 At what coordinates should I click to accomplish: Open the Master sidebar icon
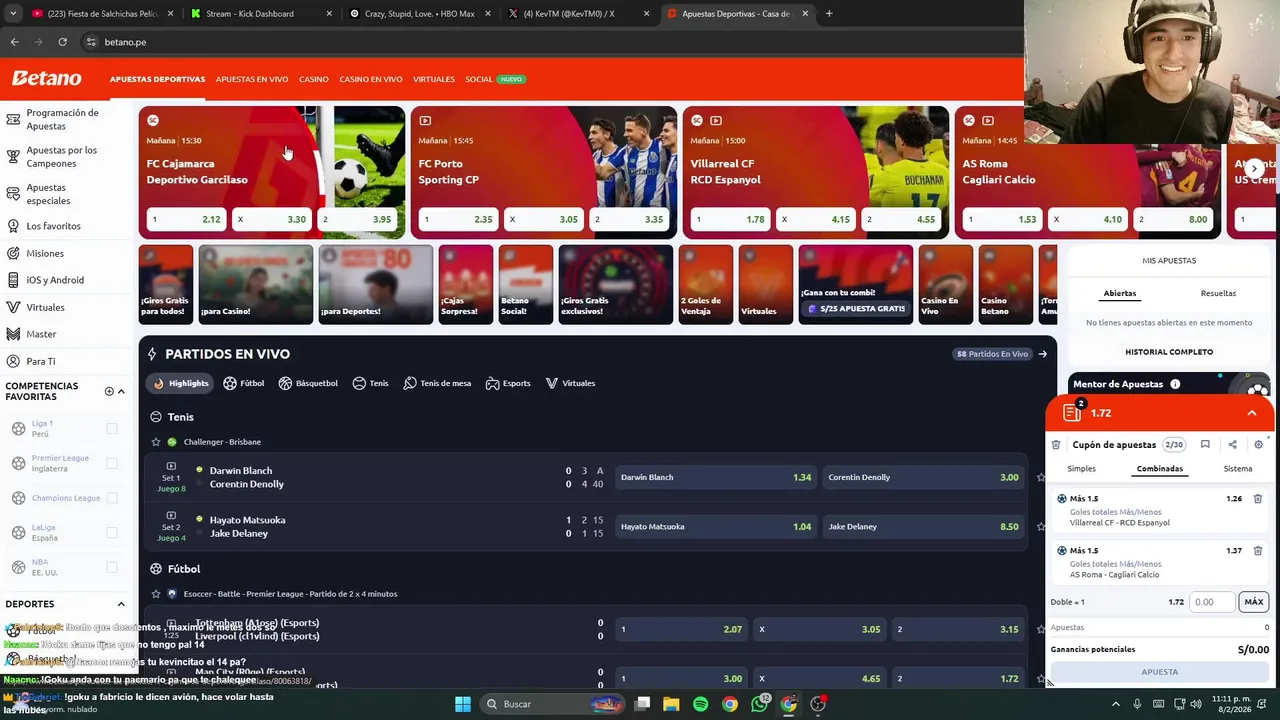point(13,334)
